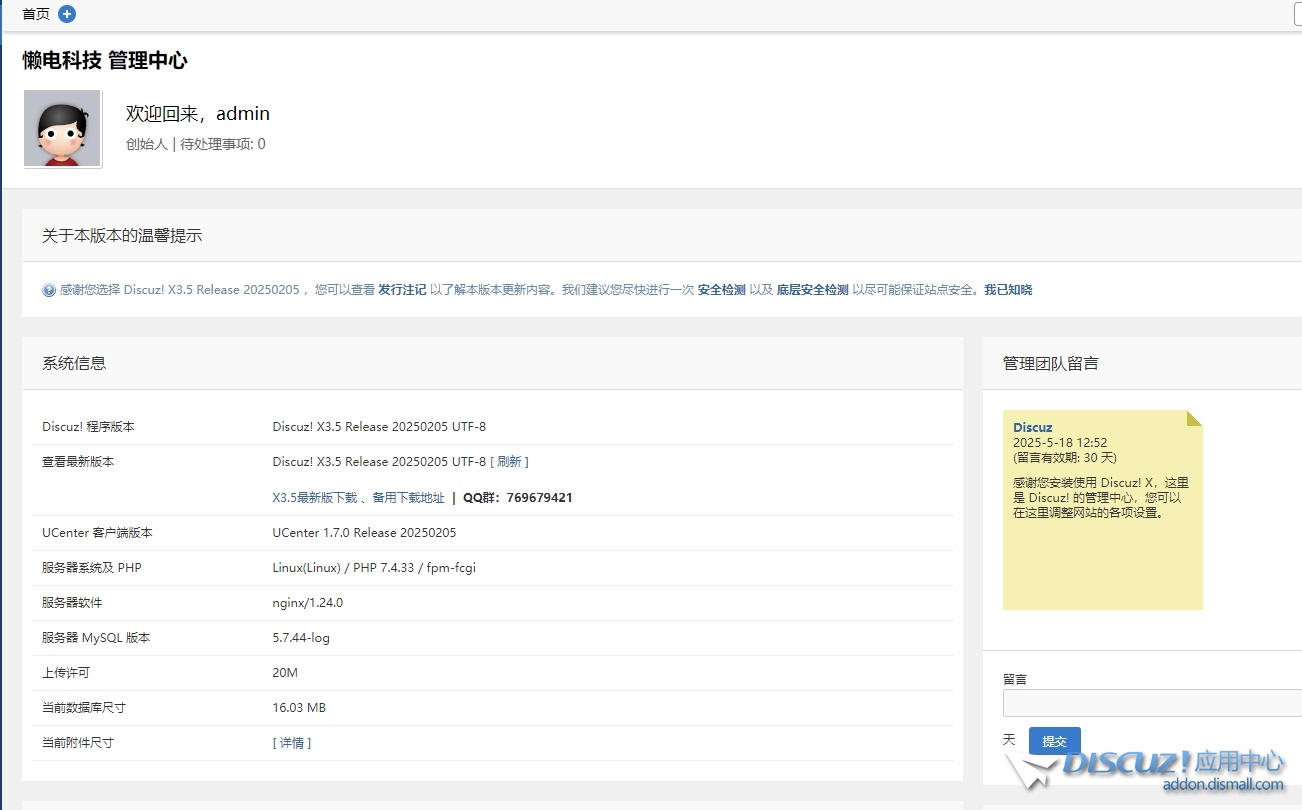Click the admin avatar picture
Viewport: 1302px width, 810px height.
62,128
